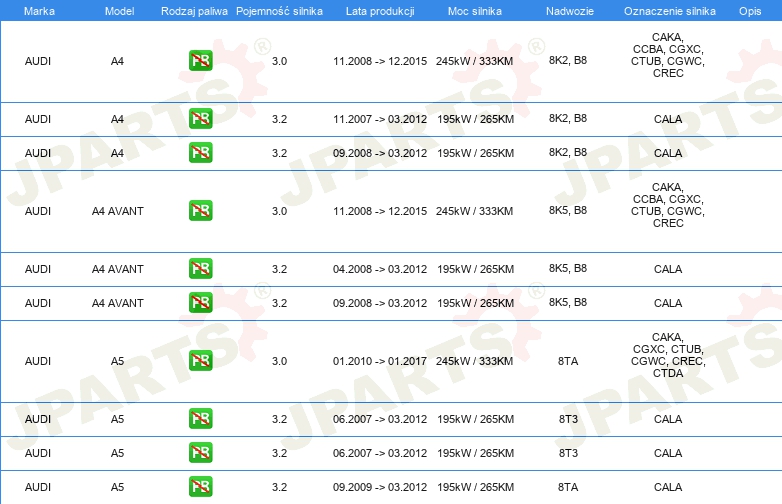The height and width of the screenshot is (504, 782).
Task: Click the Marka column header
Action: (39, 11)
